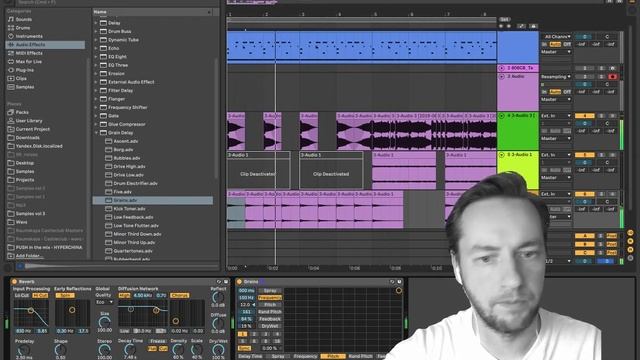This screenshot has width=640, height=360.
Task: Select the Drum Electrifier.adv preset
Action: pyautogui.click(x=136, y=183)
